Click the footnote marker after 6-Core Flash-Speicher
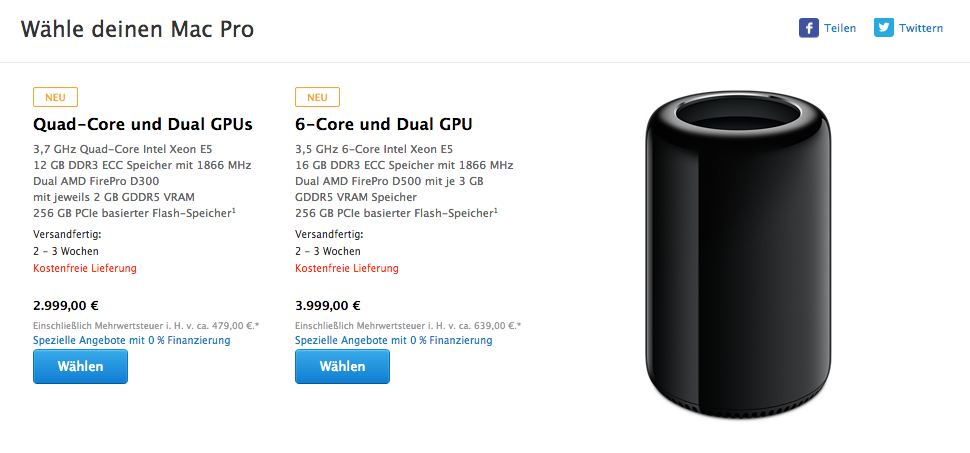 coord(497,210)
